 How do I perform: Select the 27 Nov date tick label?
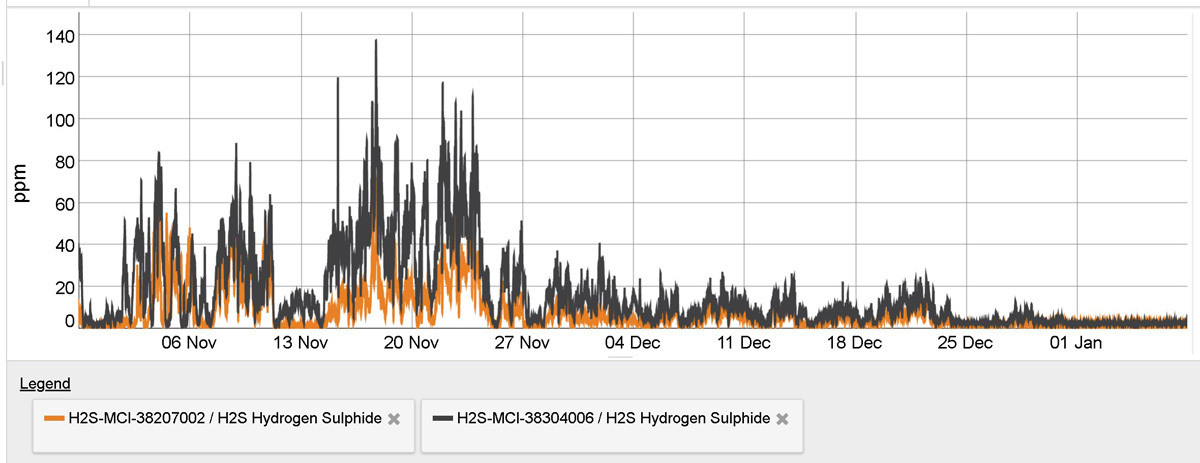click(522, 344)
